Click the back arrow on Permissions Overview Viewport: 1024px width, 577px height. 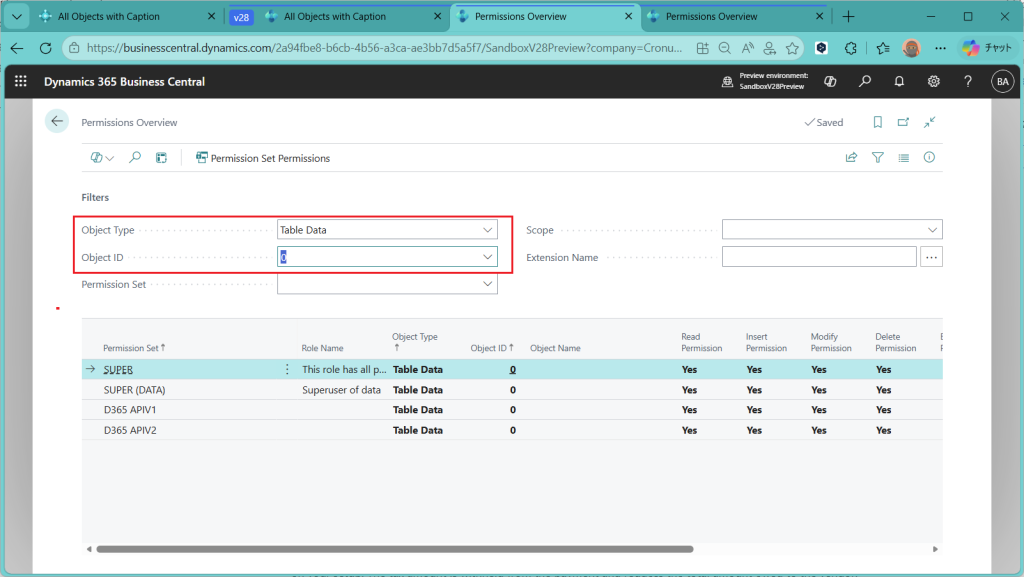tap(57, 121)
